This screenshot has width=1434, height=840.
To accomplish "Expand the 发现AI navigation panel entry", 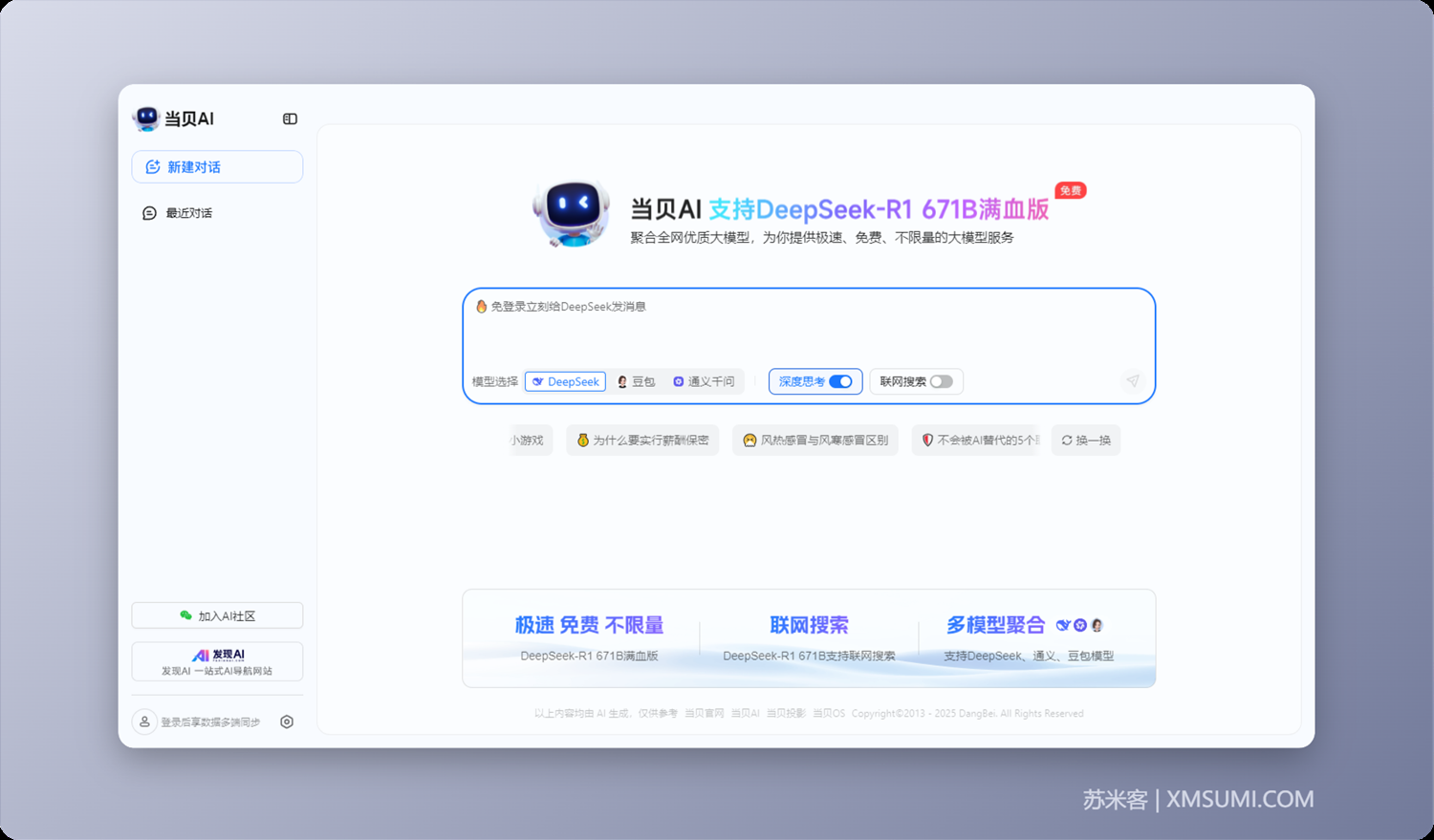I will click(217, 661).
